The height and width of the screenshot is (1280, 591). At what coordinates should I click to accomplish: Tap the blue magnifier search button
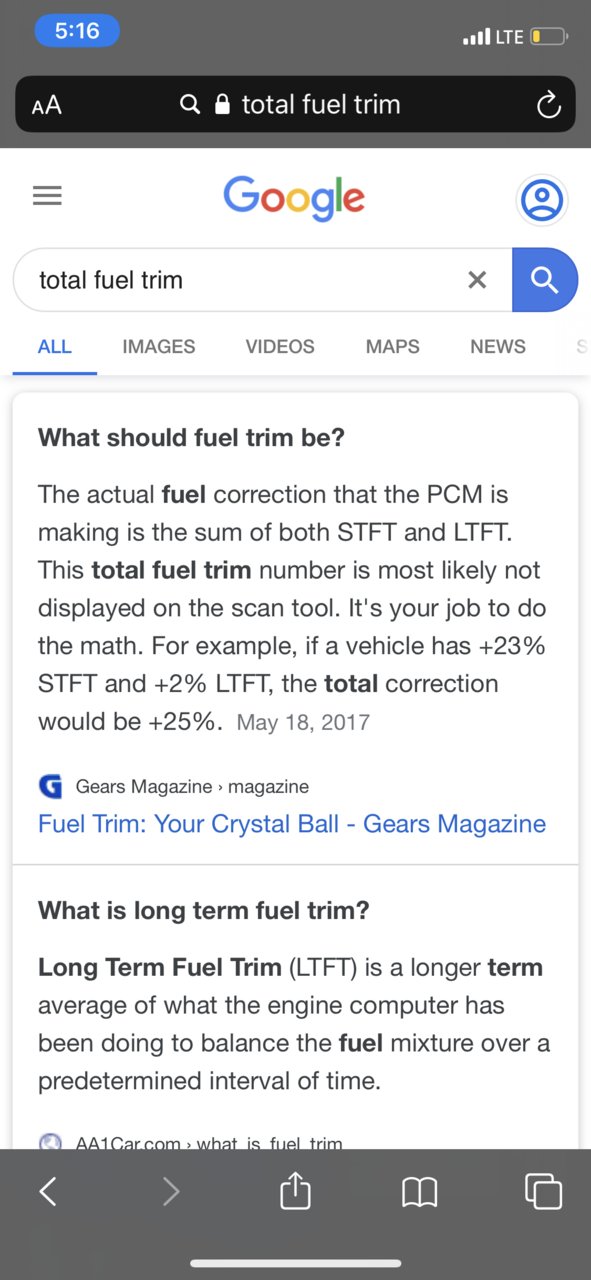[x=545, y=280]
